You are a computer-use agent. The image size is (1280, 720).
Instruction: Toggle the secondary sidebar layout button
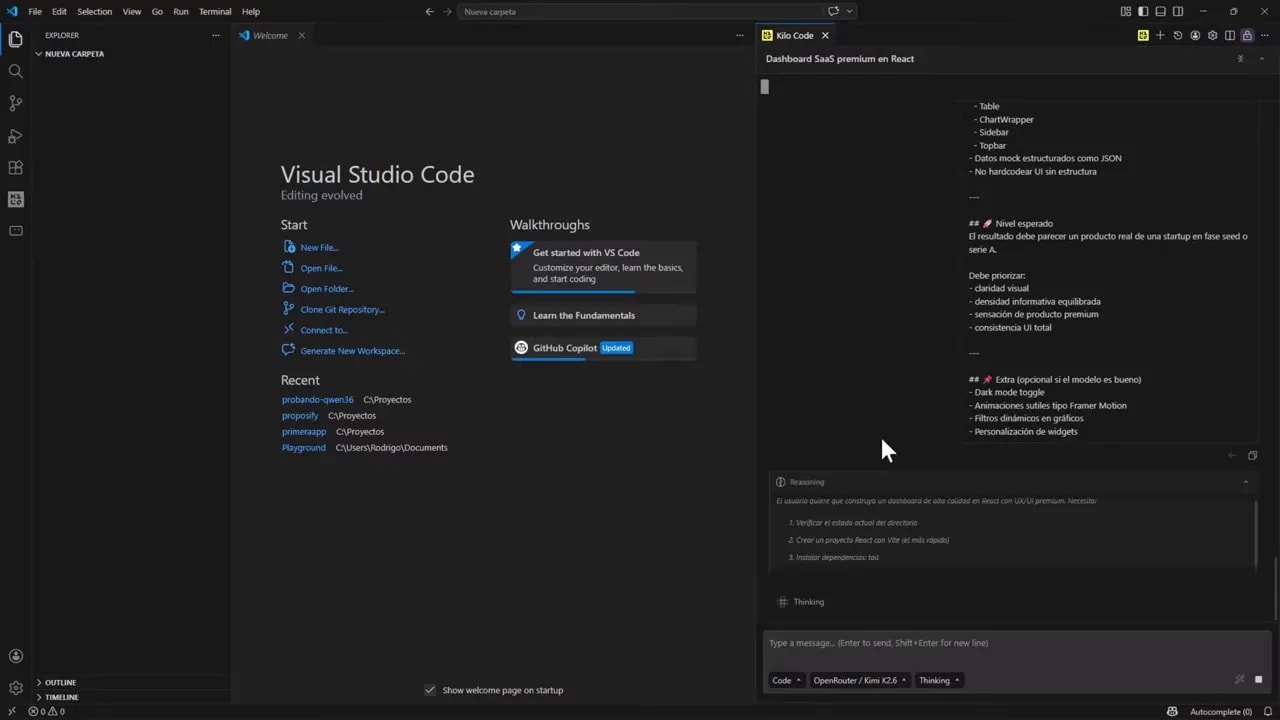pyautogui.click(x=1178, y=11)
